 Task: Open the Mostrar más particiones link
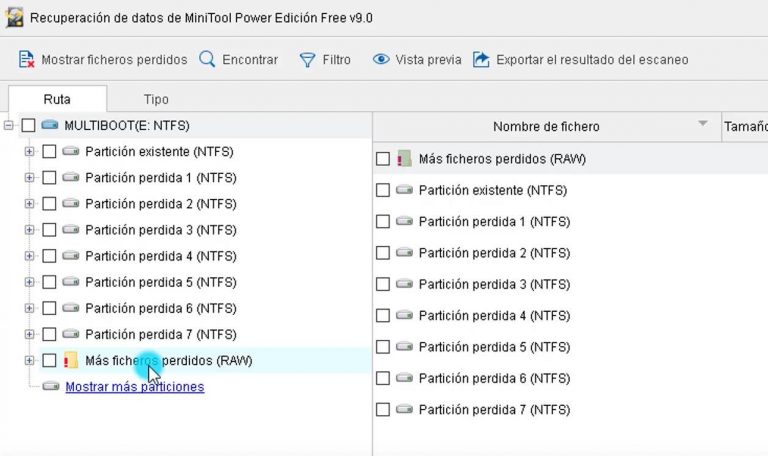(135, 386)
